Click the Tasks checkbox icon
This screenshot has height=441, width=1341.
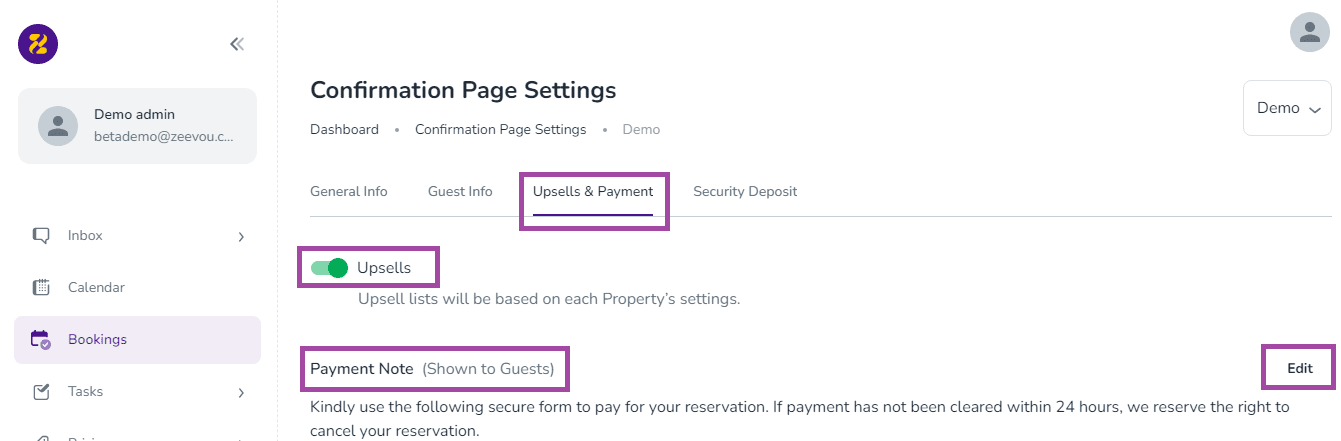pos(41,392)
